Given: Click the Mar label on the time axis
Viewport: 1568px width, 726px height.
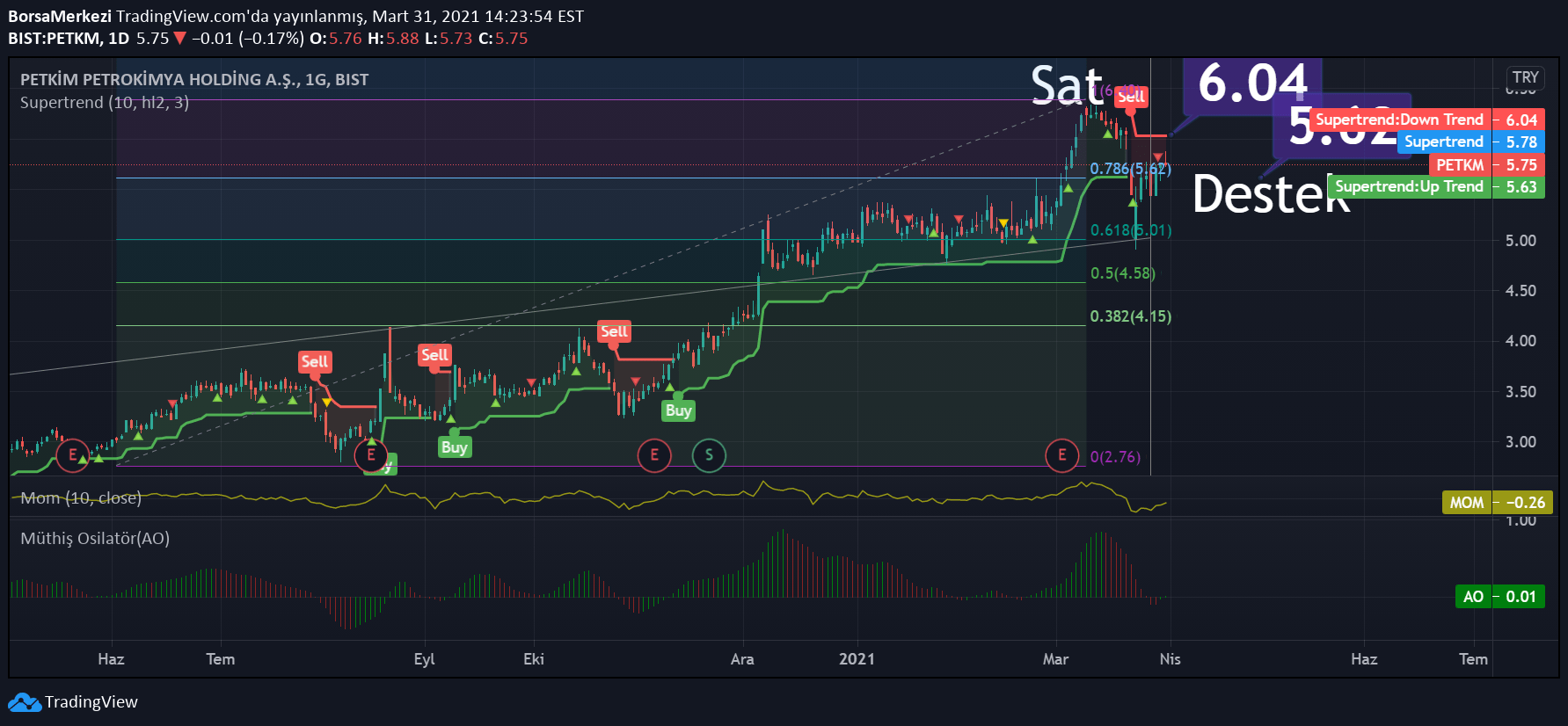Looking at the screenshot, I should point(1056,659).
